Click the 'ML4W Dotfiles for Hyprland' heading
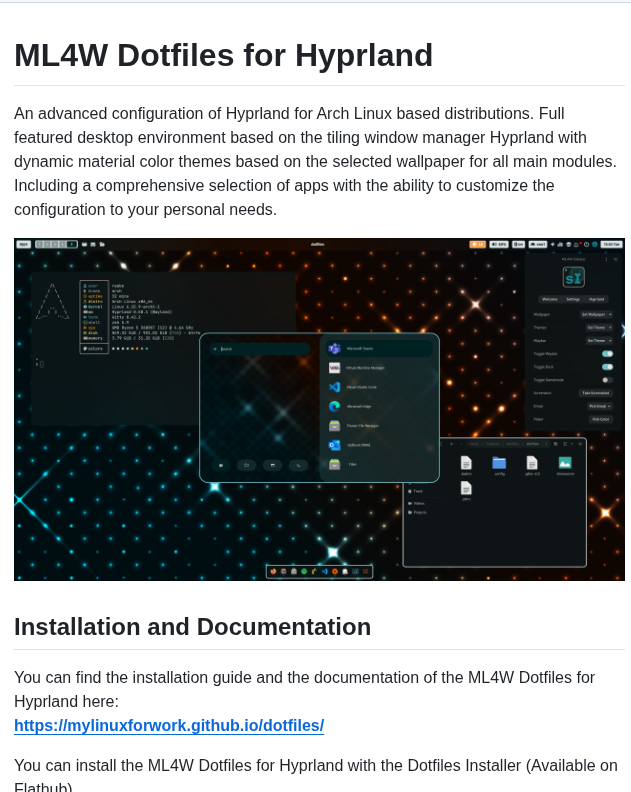Screen dimensions: 631x792 point(223,55)
